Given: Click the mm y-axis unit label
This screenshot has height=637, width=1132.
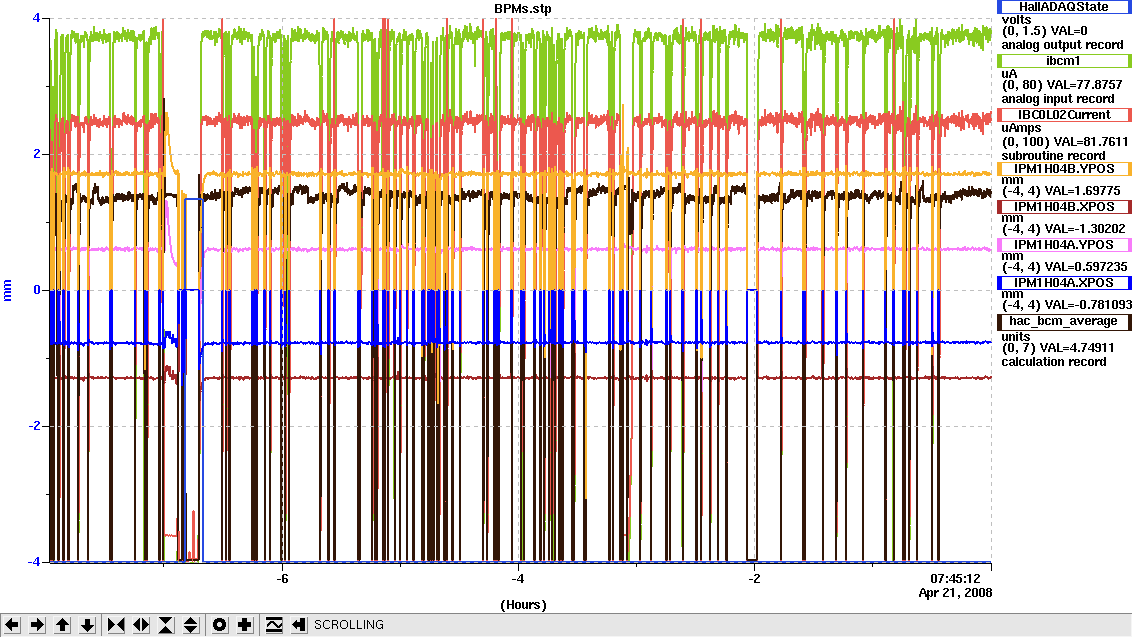Looking at the screenshot, I should [8, 290].
